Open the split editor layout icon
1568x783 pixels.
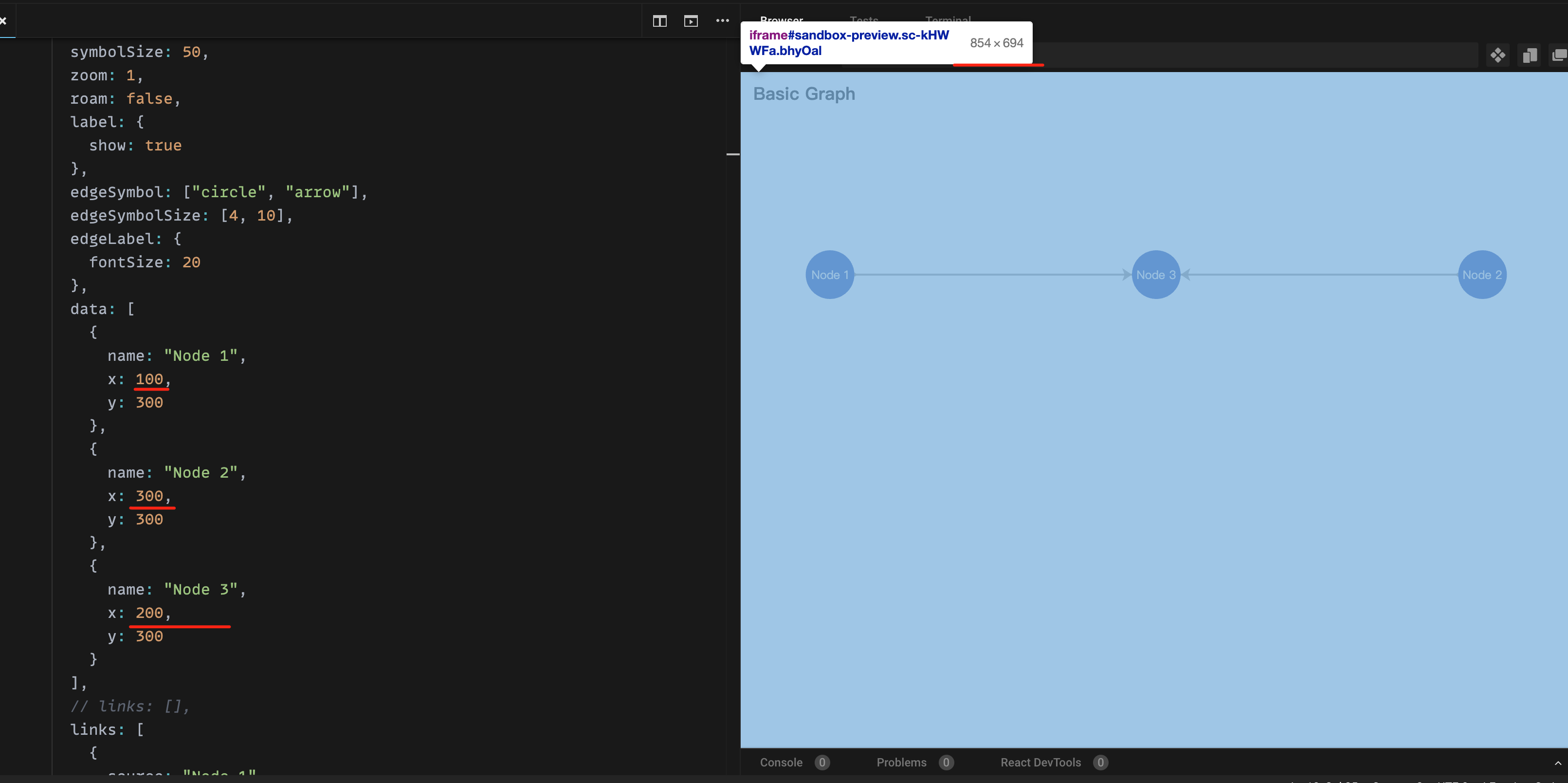tap(659, 21)
